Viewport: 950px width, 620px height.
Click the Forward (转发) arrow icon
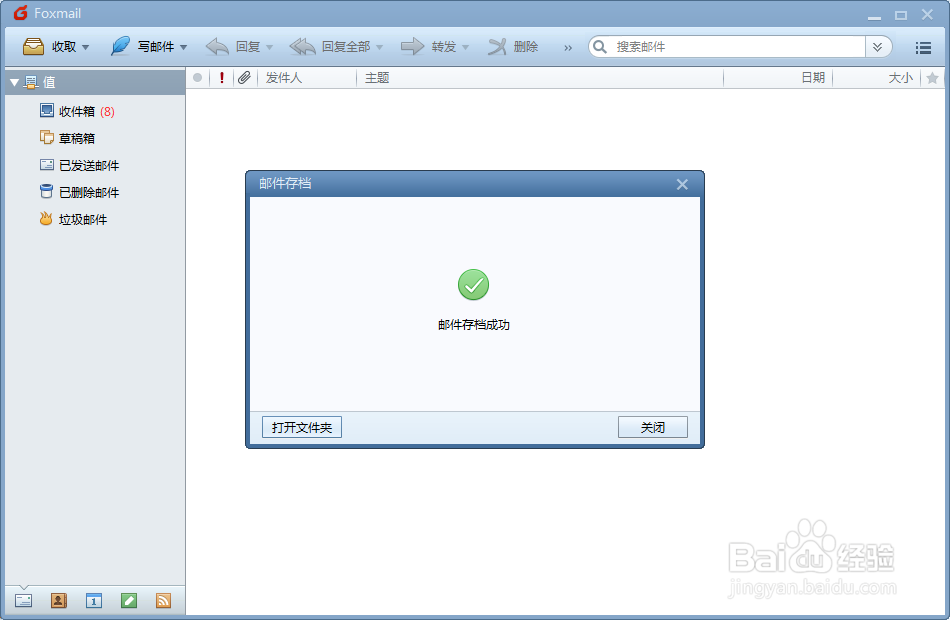(413, 47)
